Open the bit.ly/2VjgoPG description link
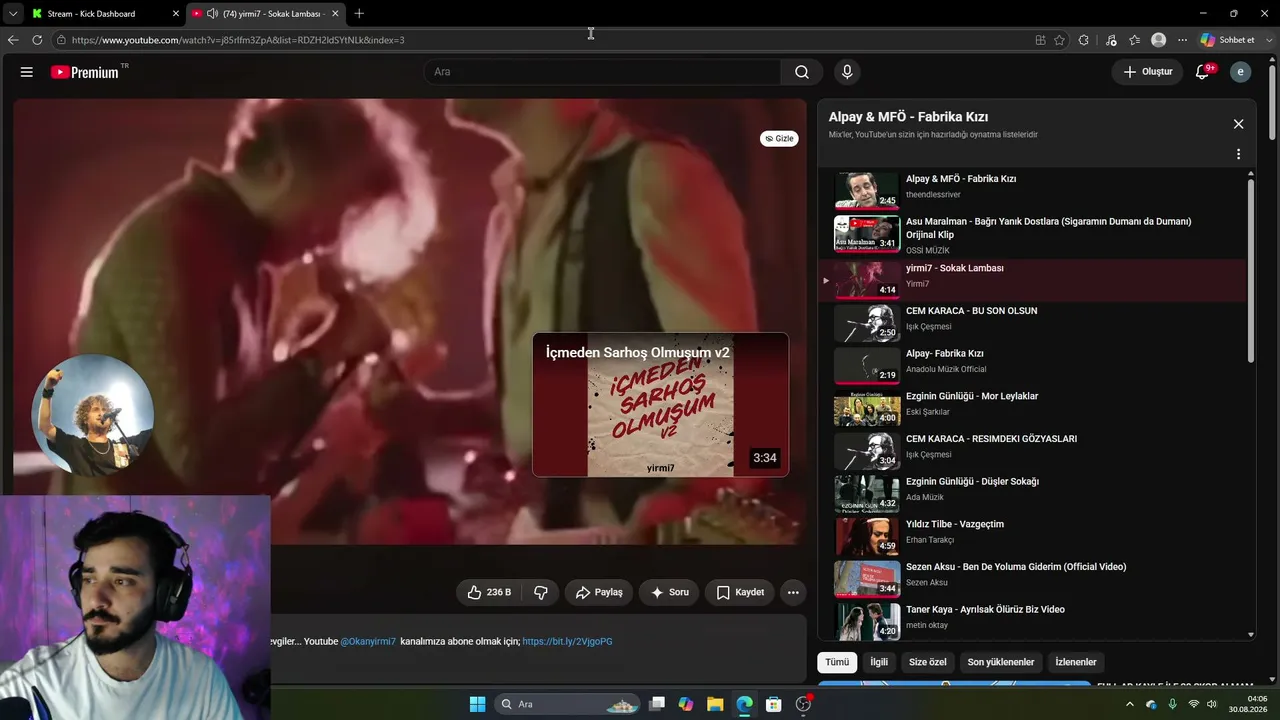The width and height of the screenshot is (1280, 720). click(x=567, y=641)
